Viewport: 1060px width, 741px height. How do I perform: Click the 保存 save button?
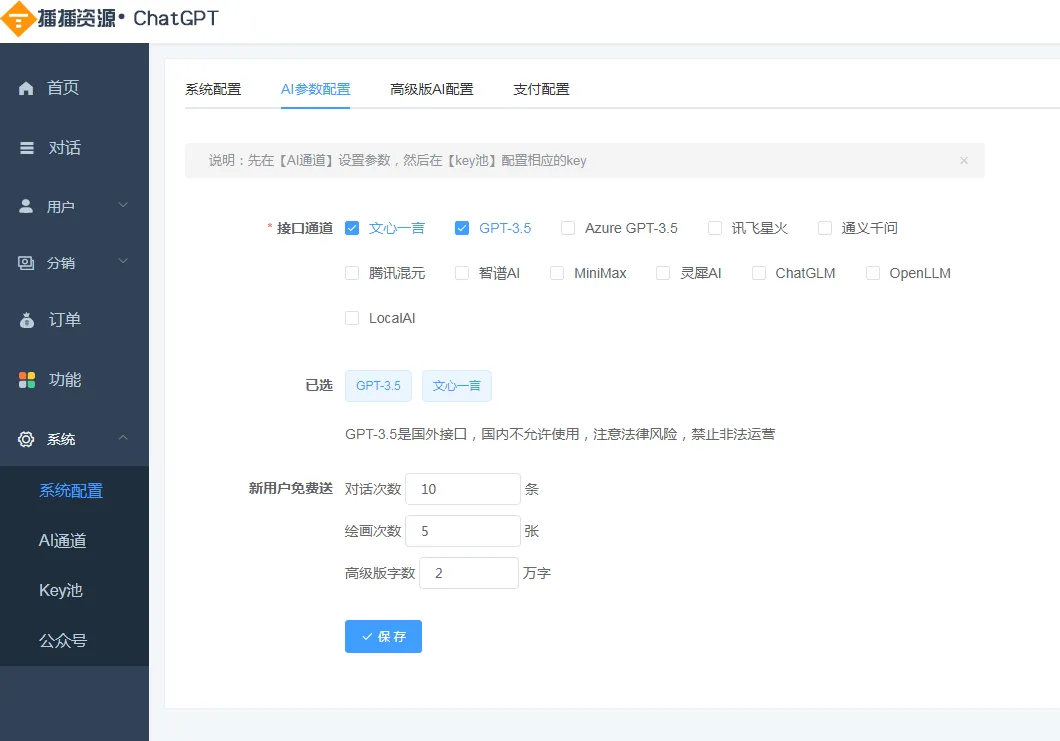[x=383, y=636]
